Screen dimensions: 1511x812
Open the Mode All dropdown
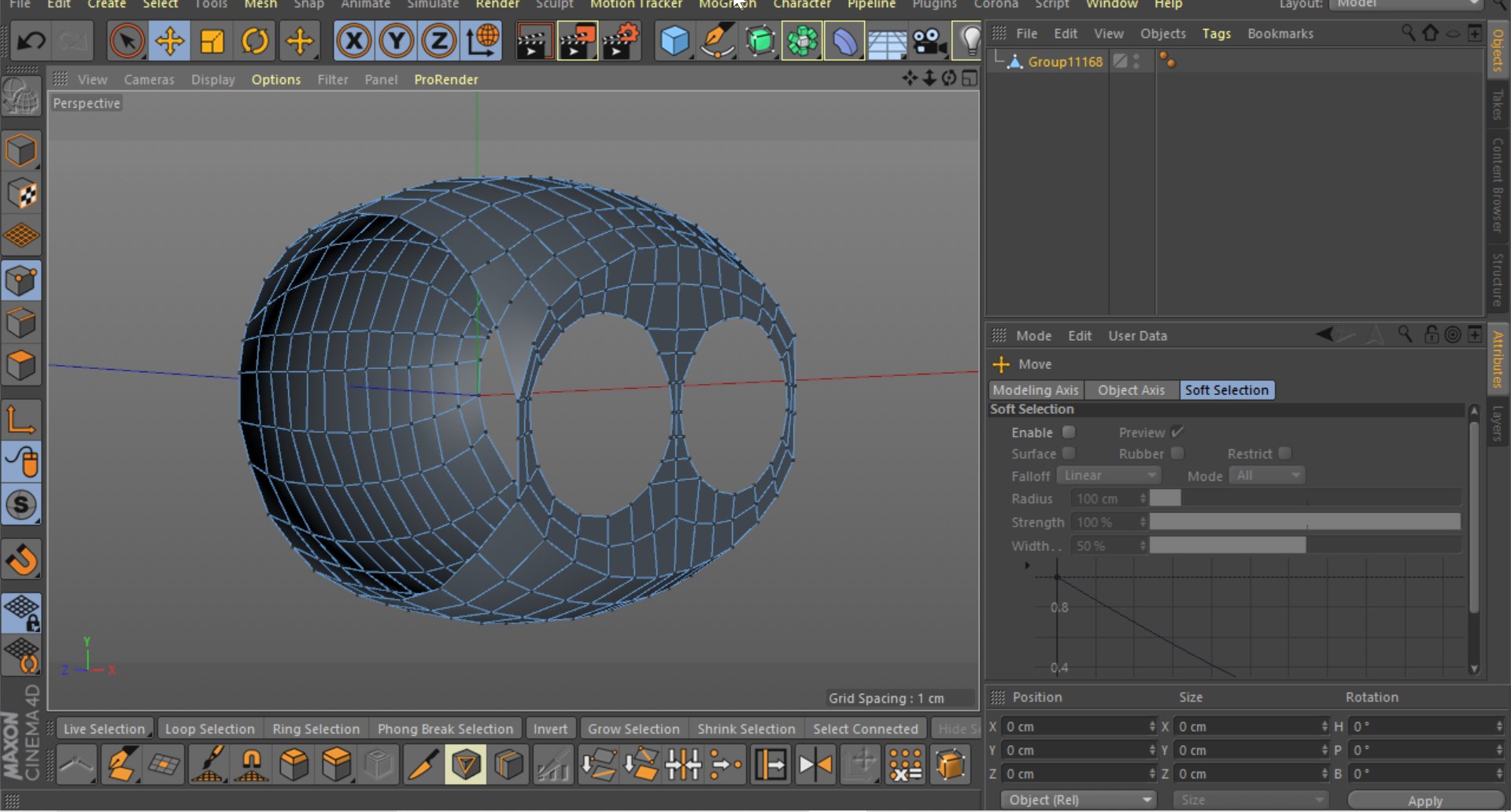1266,475
